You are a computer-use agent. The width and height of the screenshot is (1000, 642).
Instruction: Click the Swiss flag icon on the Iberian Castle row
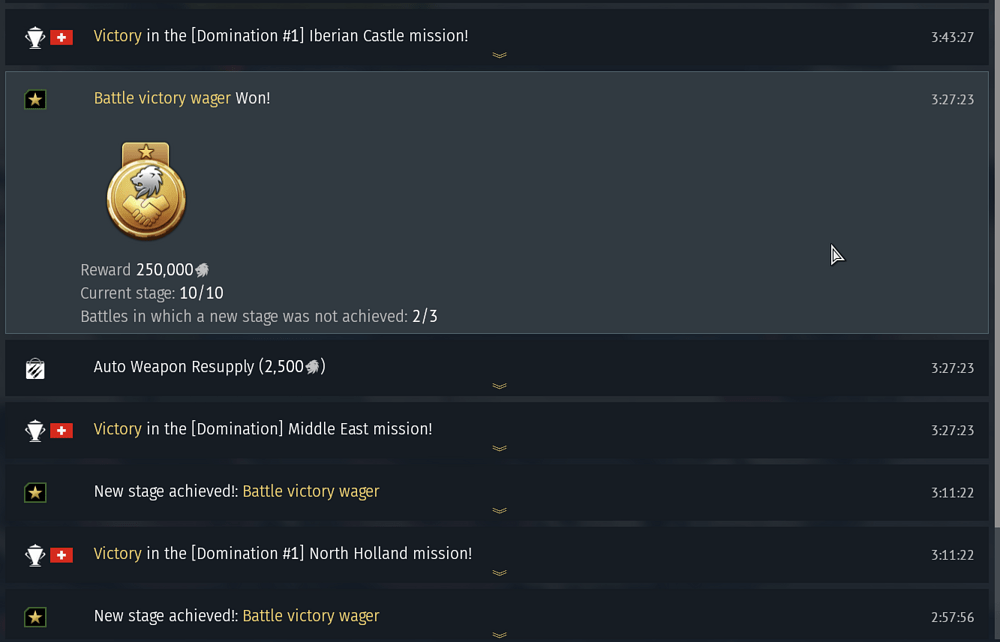point(60,36)
